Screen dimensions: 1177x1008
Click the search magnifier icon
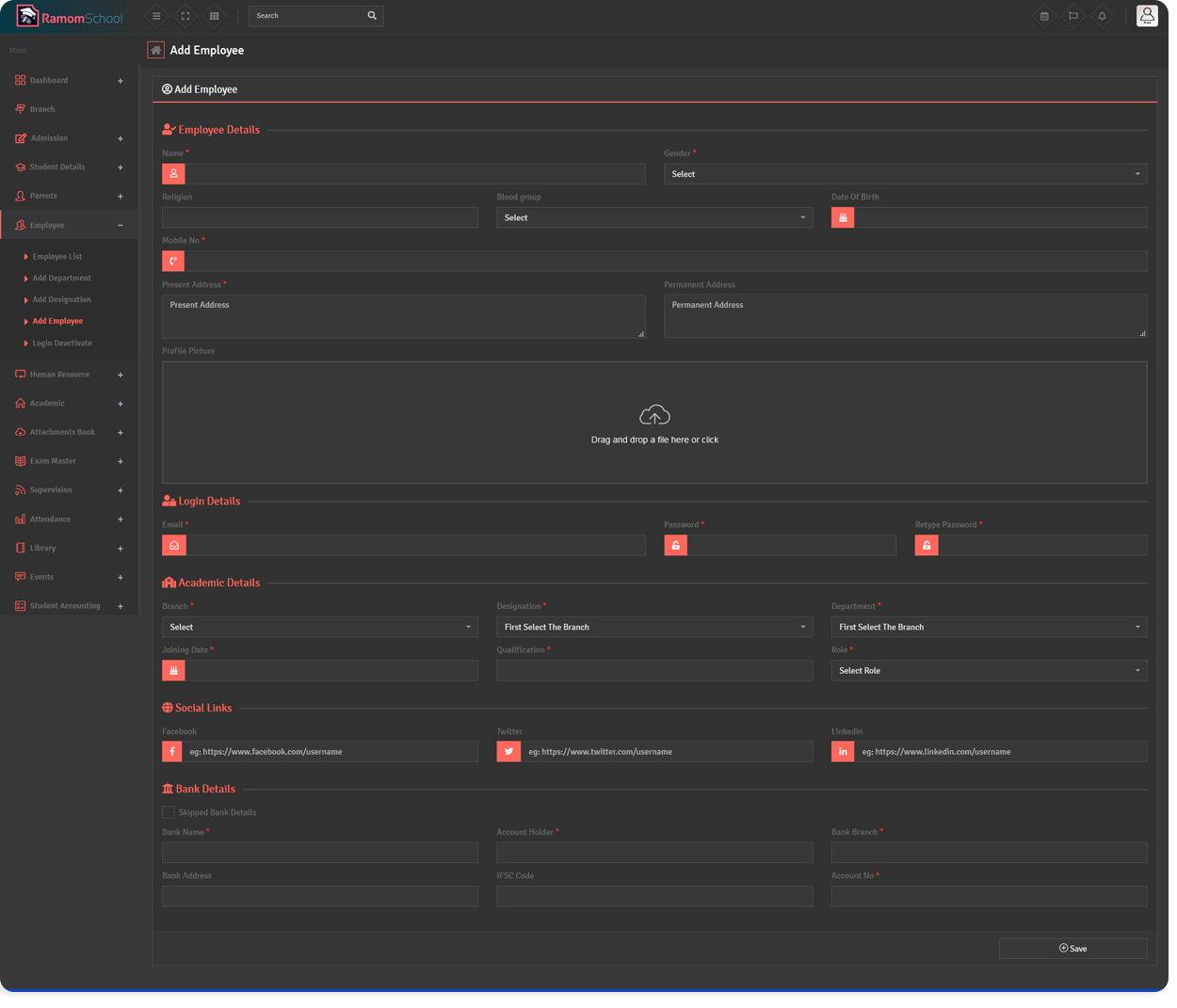click(372, 16)
